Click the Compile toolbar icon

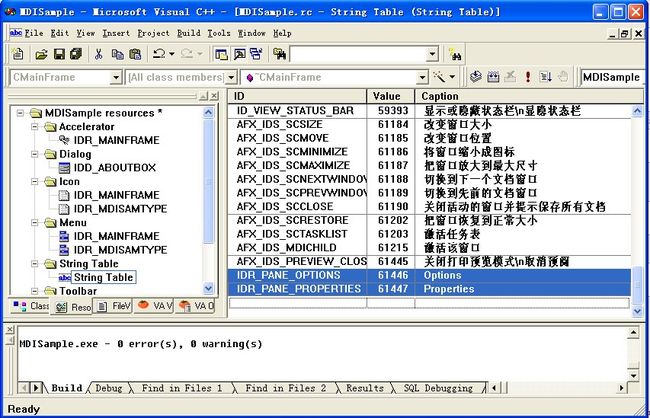[x=475, y=77]
